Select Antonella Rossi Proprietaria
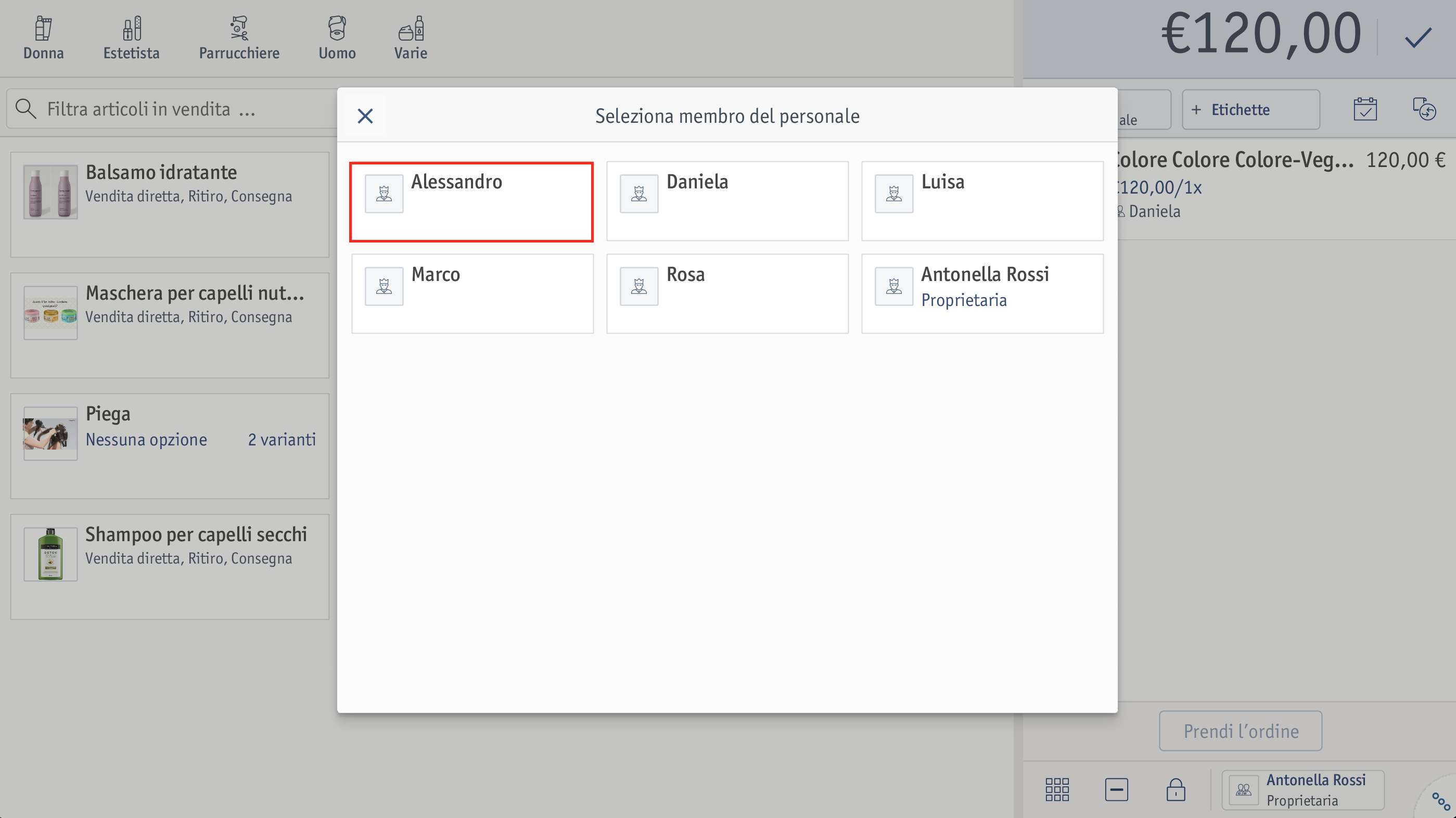The image size is (1456, 818). (x=982, y=294)
